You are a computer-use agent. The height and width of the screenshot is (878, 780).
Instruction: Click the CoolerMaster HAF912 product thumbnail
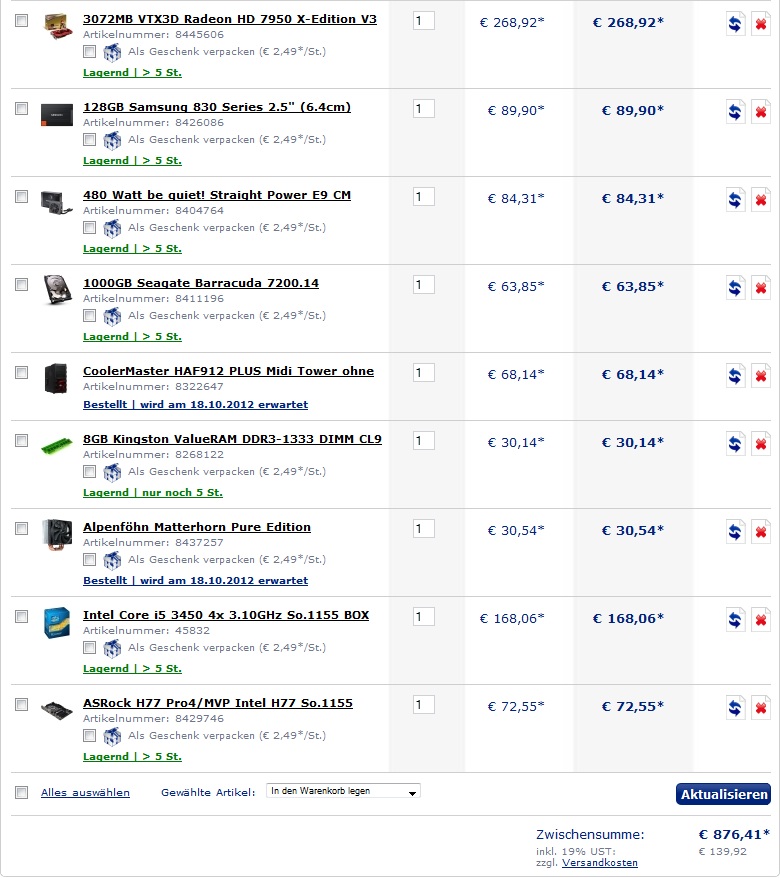(x=56, y=379)
